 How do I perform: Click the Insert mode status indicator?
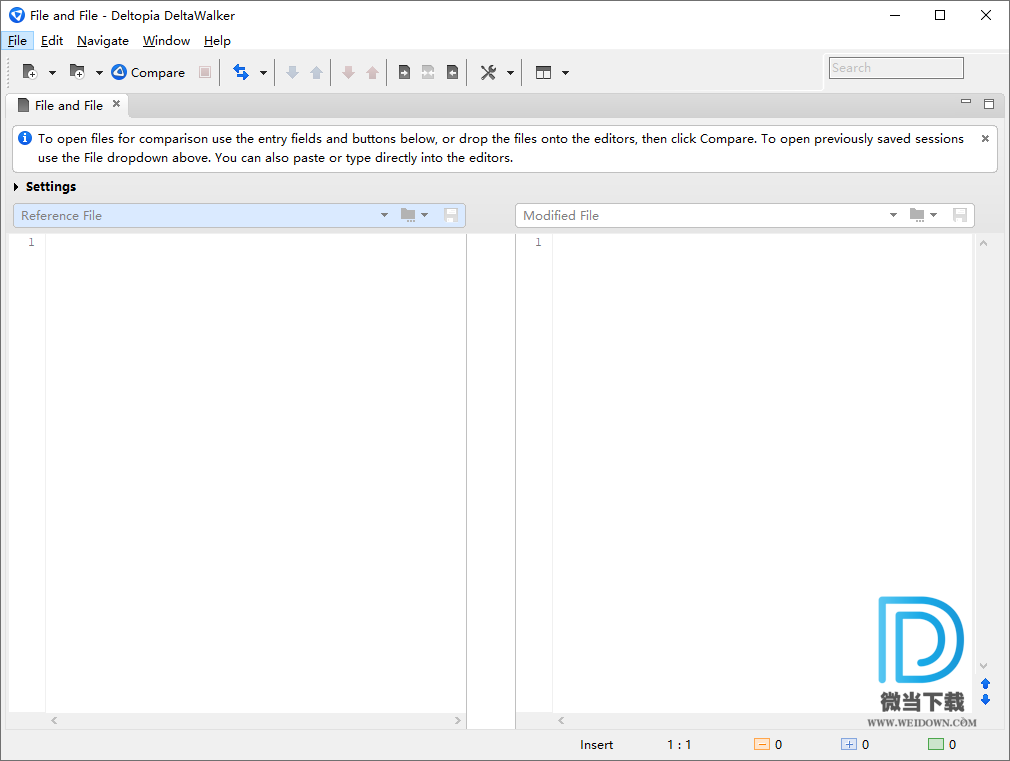596,745
